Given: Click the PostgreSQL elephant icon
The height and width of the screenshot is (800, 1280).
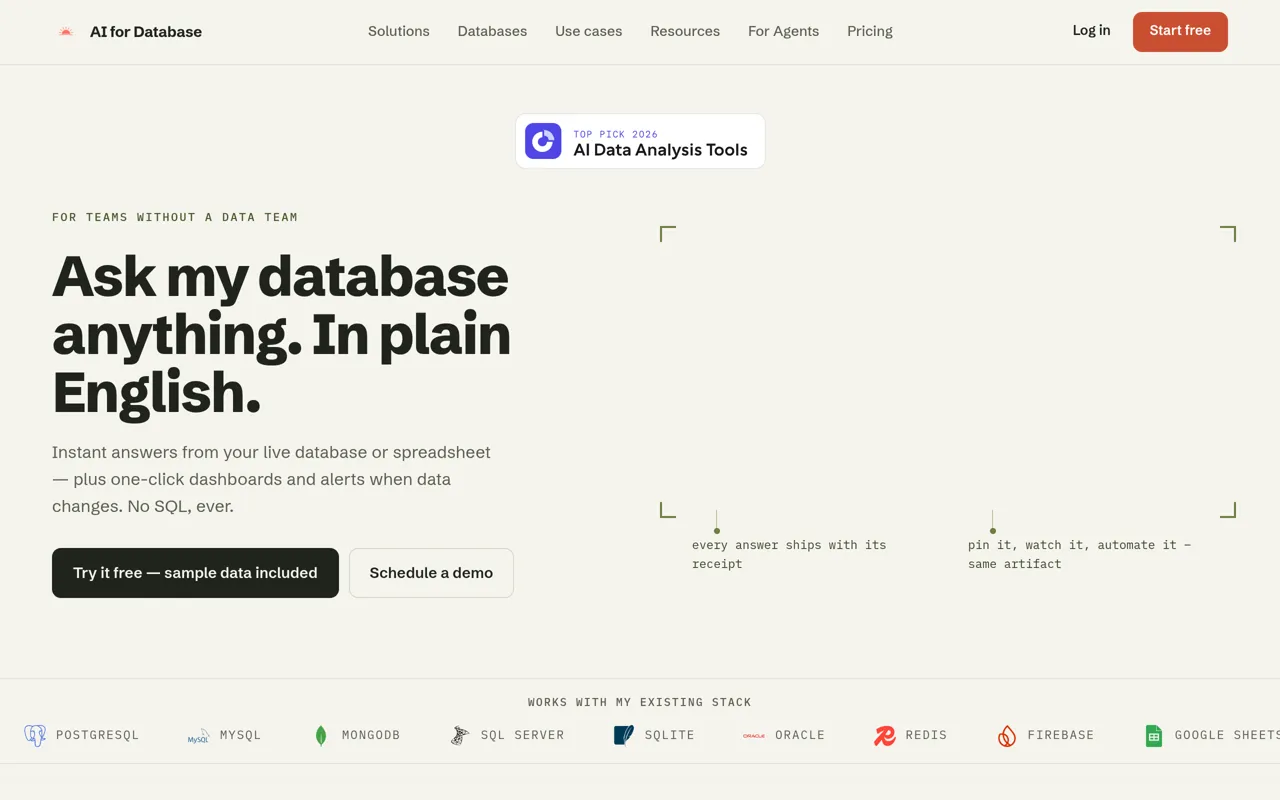Looking at the screenshot, I should [35, 736].
